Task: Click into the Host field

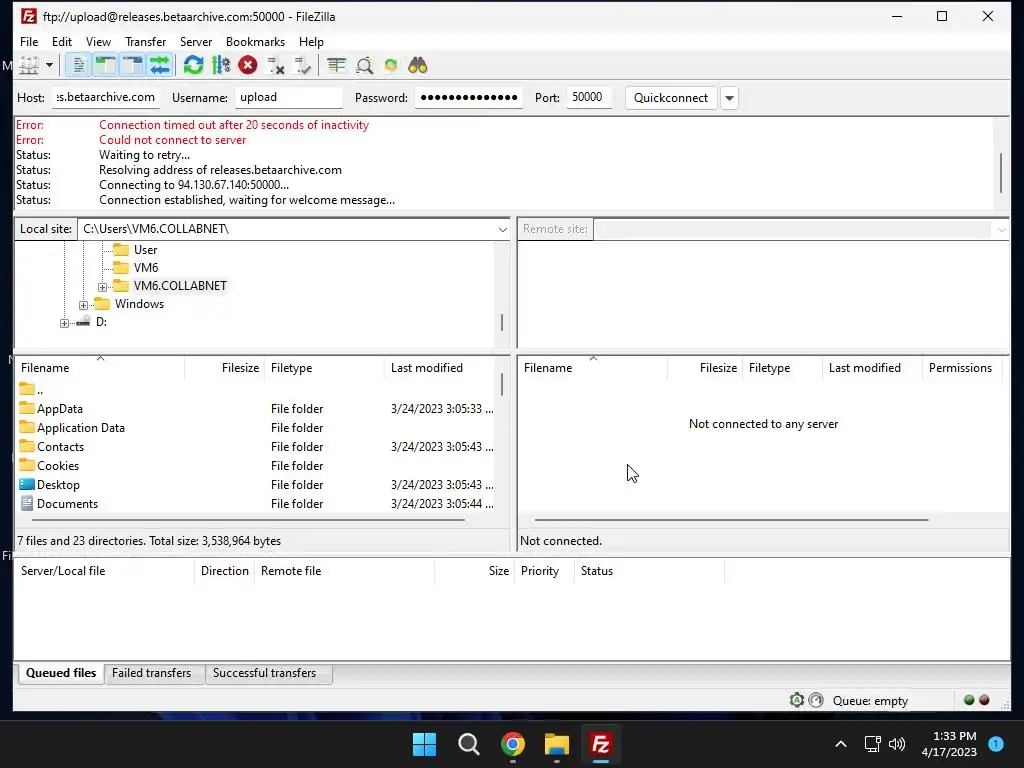Action: tap(106, 97)
